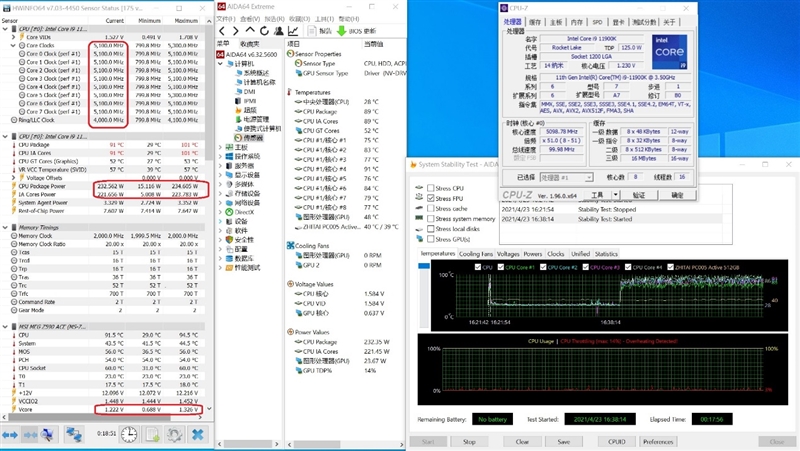This screenshot has height=451, width=800.
Task: Select 传感器 sensor item in AIDA64 tree
Action: tap(249, 138)
